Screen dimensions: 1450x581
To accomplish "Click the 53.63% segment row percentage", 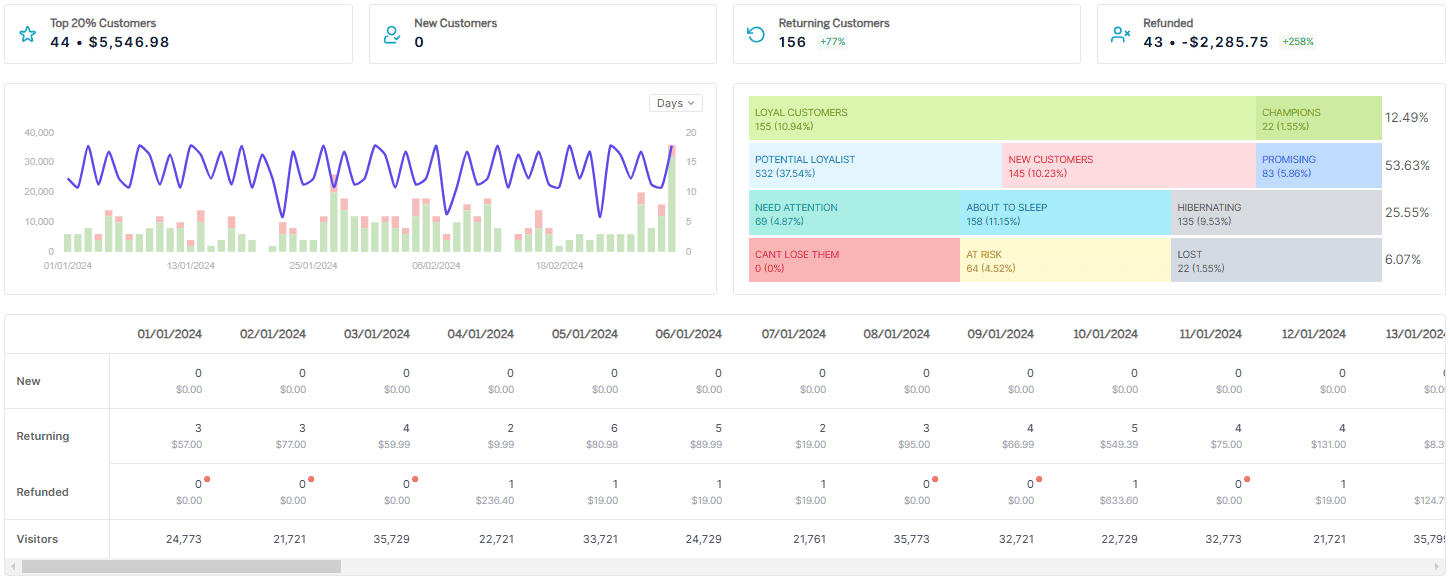I will tap(1407, 165).
